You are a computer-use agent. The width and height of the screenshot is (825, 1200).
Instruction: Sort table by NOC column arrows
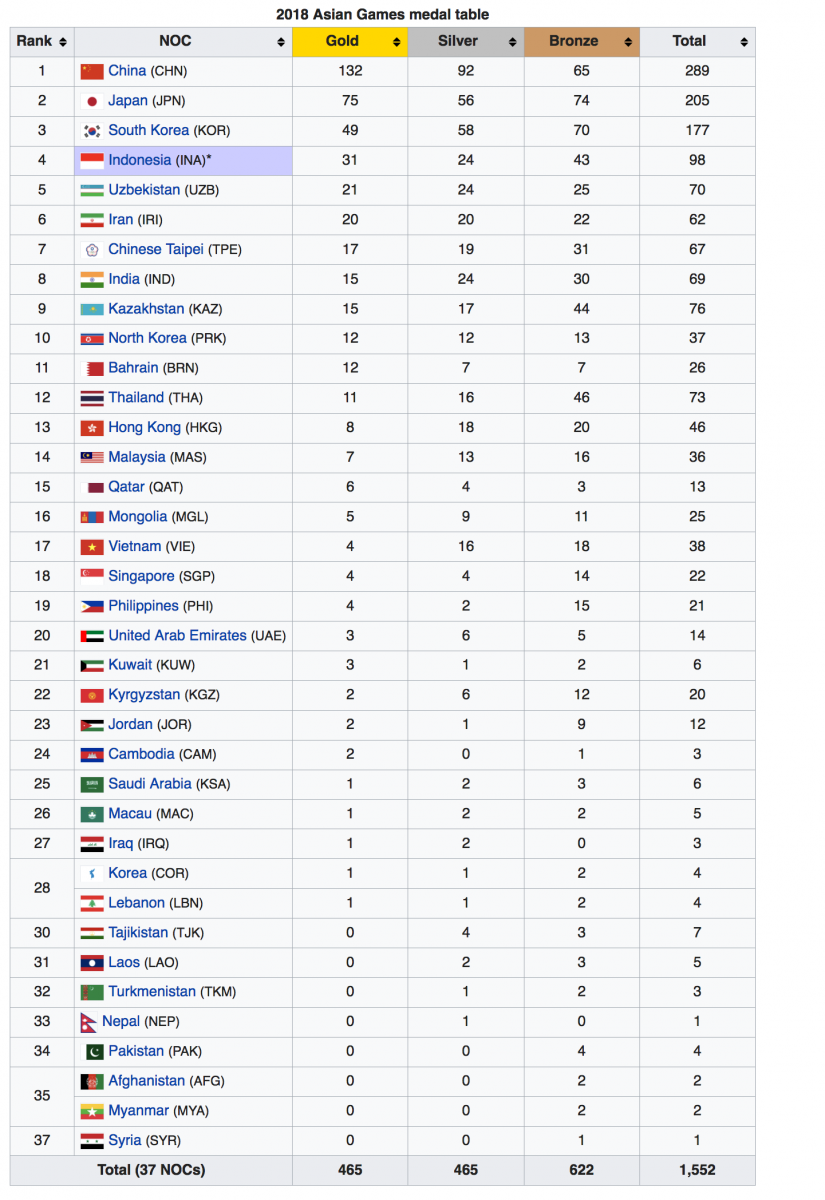click(281, 42)
